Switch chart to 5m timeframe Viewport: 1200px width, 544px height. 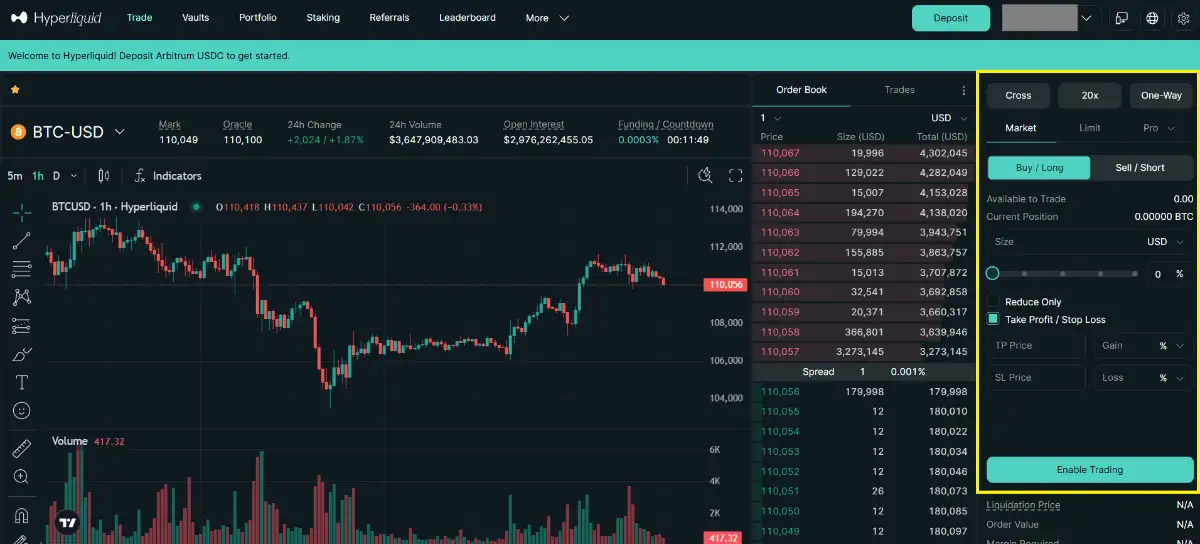click(14, 176)
